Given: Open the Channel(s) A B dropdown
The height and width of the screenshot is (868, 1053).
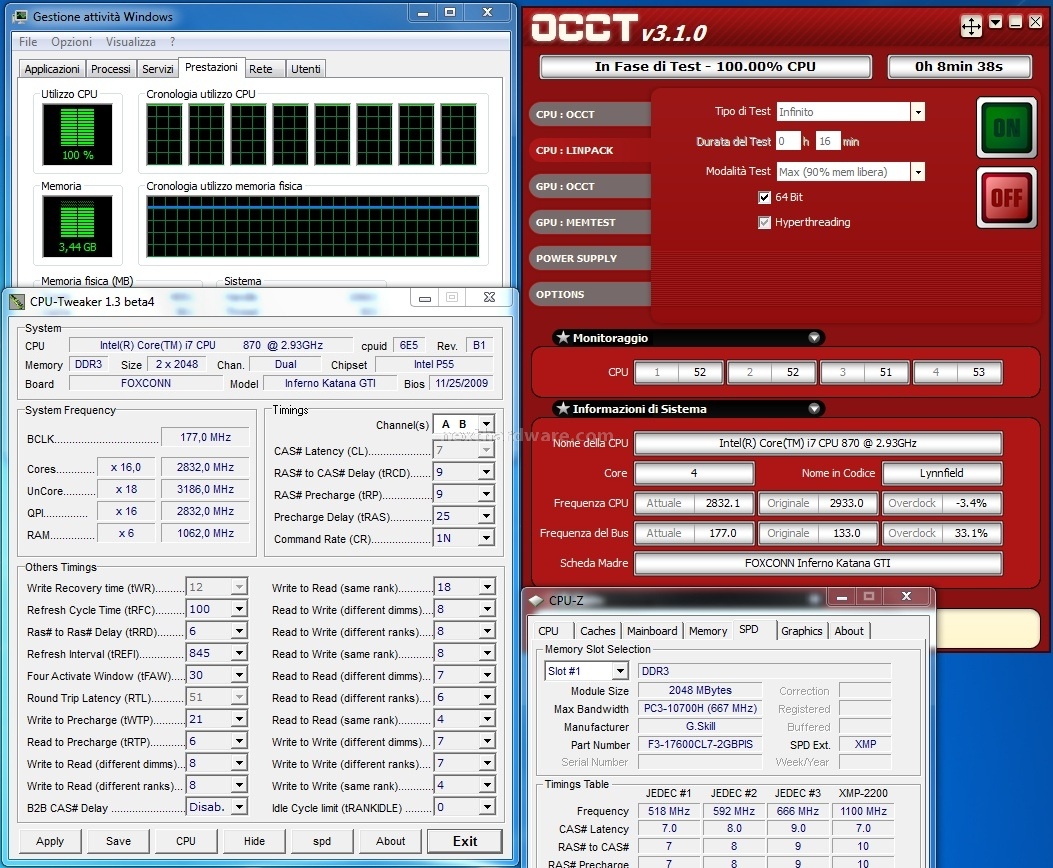Looking at the screenshot, I should [x=487, y=424].
